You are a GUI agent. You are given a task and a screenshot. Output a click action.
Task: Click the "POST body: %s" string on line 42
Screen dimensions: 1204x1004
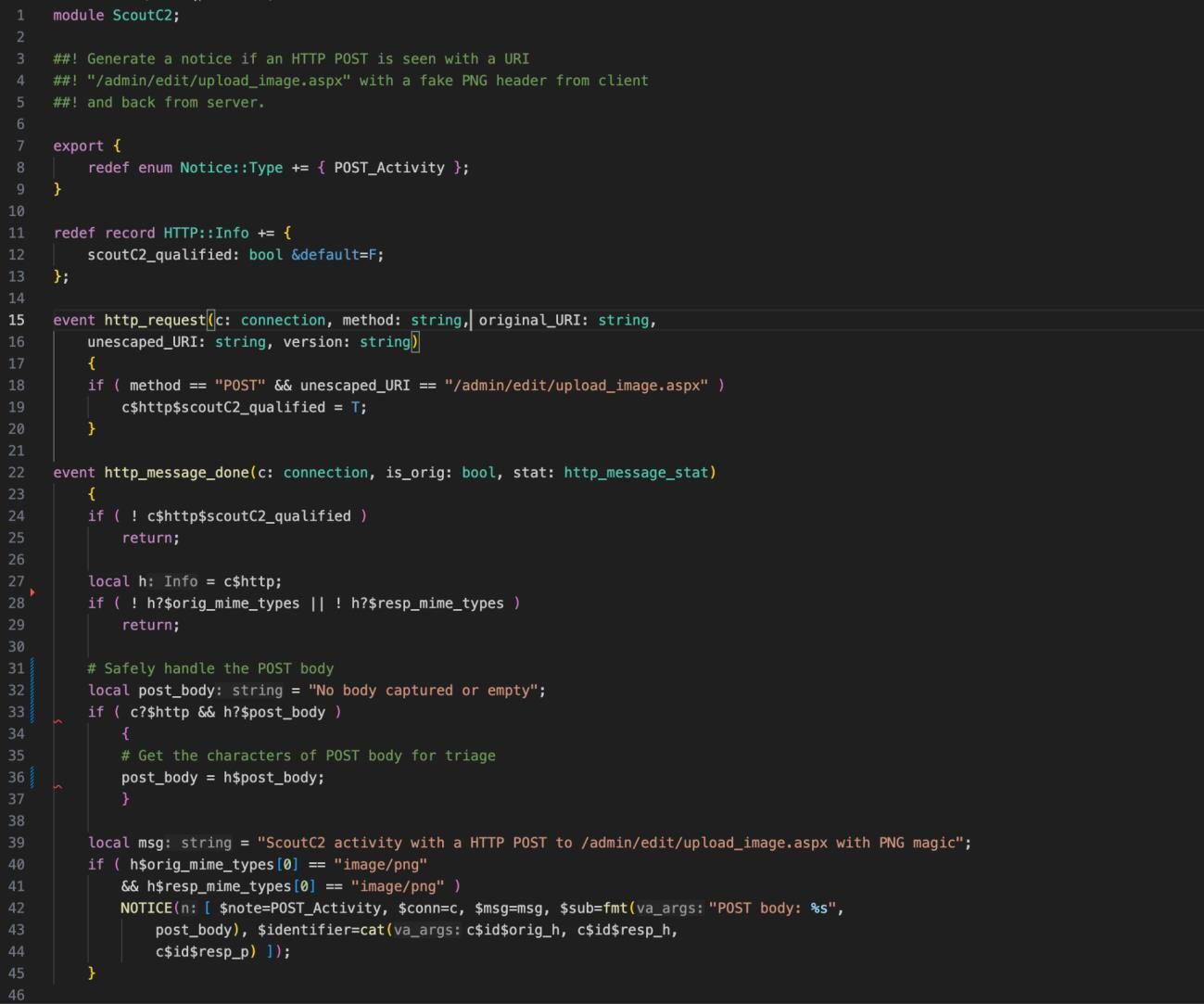click(772, 909)
